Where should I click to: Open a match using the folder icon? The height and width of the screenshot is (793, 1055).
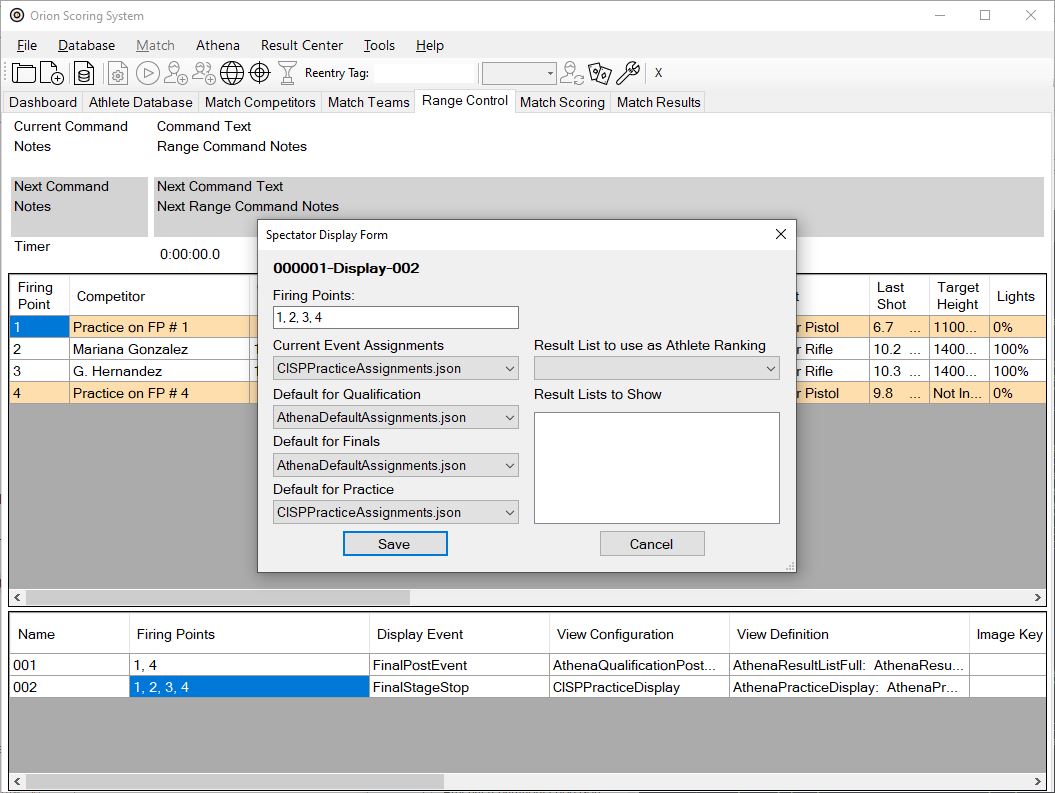coord(24,72)
